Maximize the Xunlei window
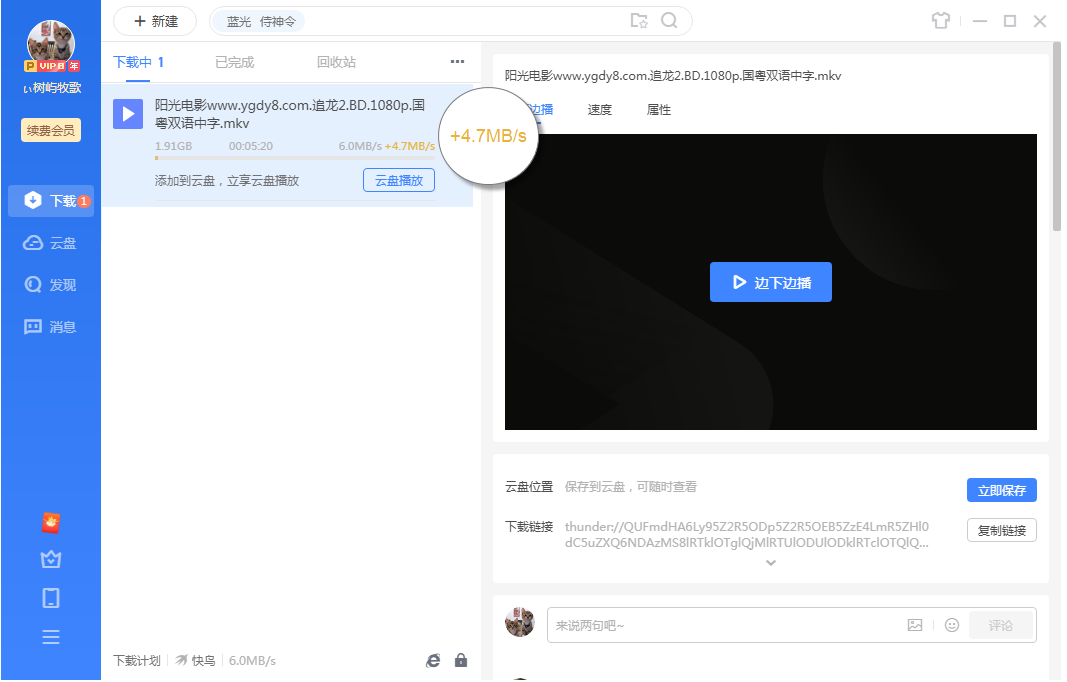Image resolution: width=1067 pixels, height=682 pixels. click(x=1010, y=21)
